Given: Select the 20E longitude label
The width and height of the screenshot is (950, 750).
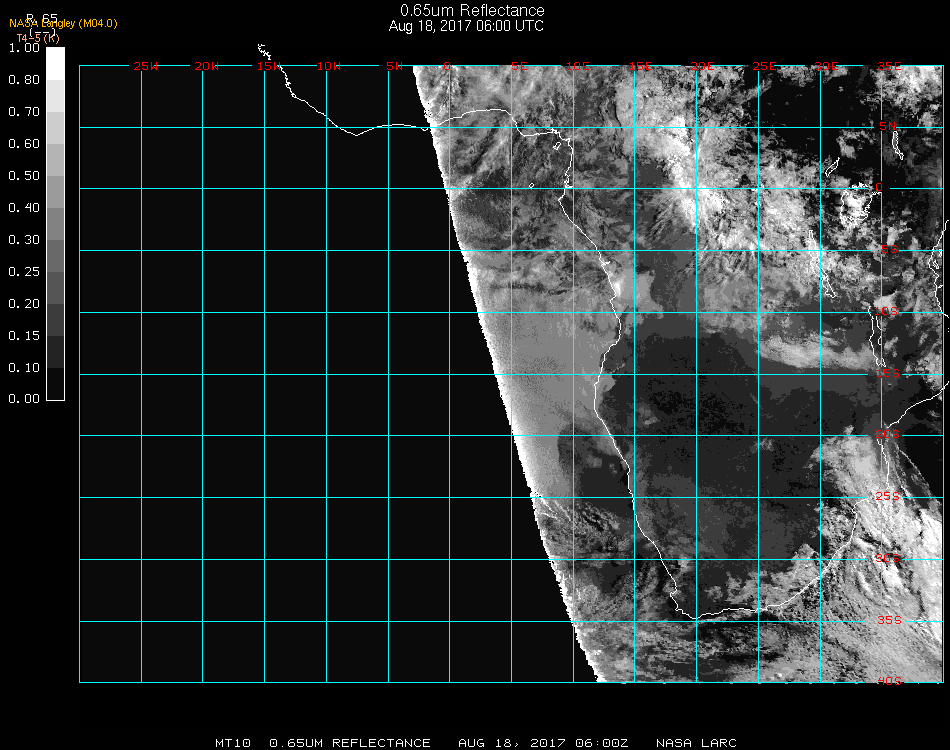Looking at the screenshot, I should click(x=703, y=66).
